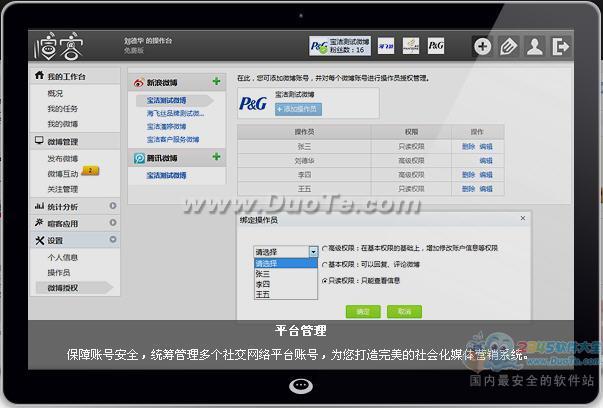
Task: Choose 王五 from the operator dropdown list
Action: pos(286,294)
